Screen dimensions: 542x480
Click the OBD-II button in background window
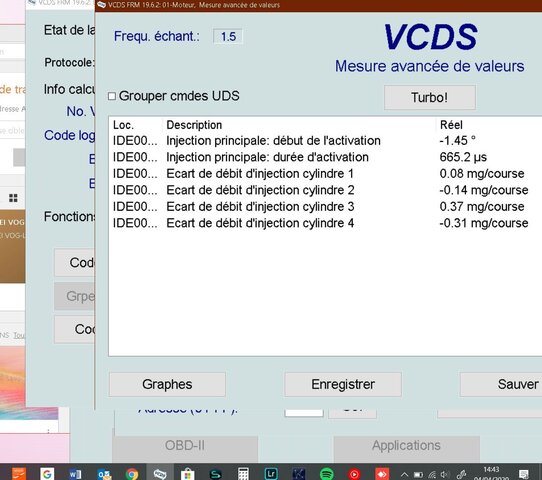point(185,449)
